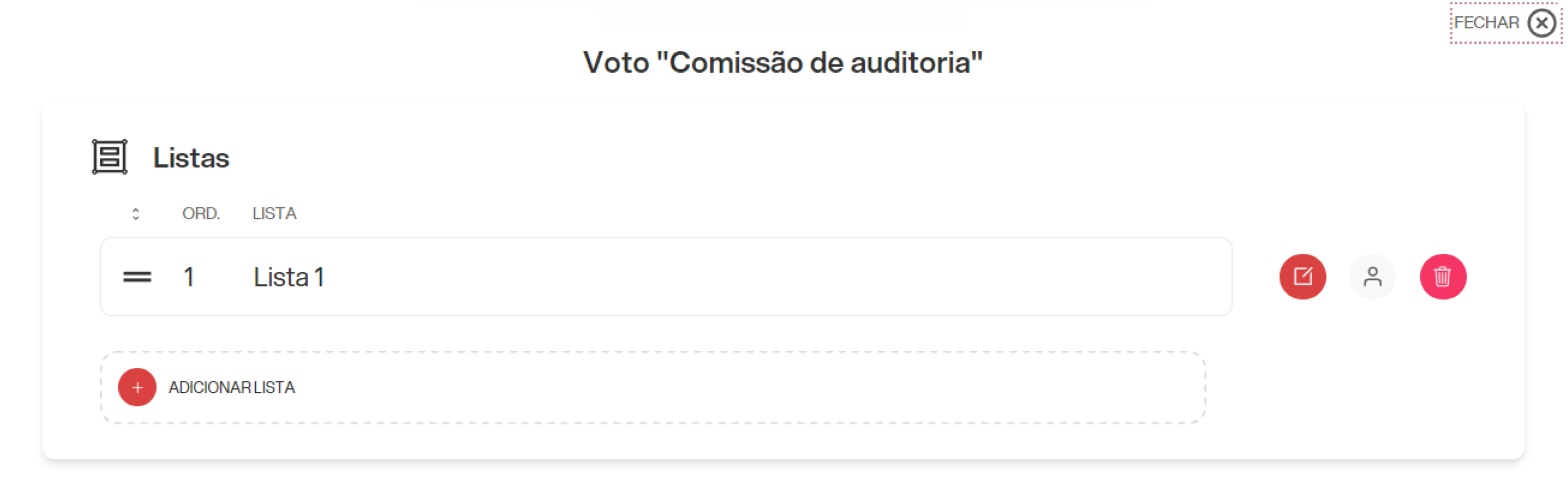This screenshot has width=1568, height=501.
Task: Click the ADICIONAR LISTA label
Action: [x=231, y=388]
